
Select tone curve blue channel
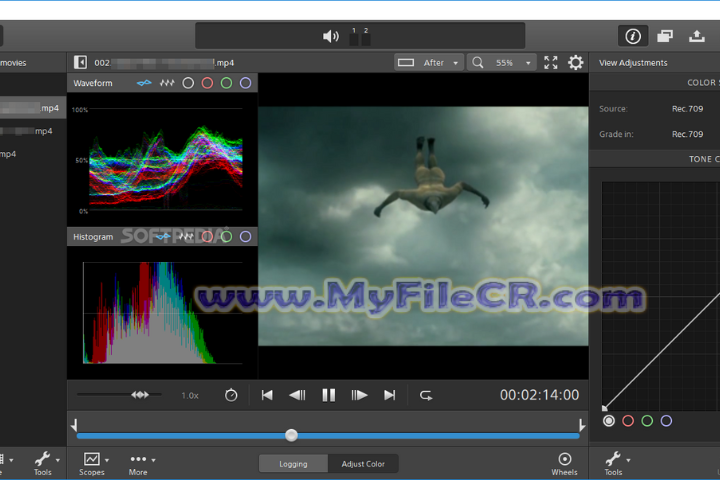click(x=666, y=421)
